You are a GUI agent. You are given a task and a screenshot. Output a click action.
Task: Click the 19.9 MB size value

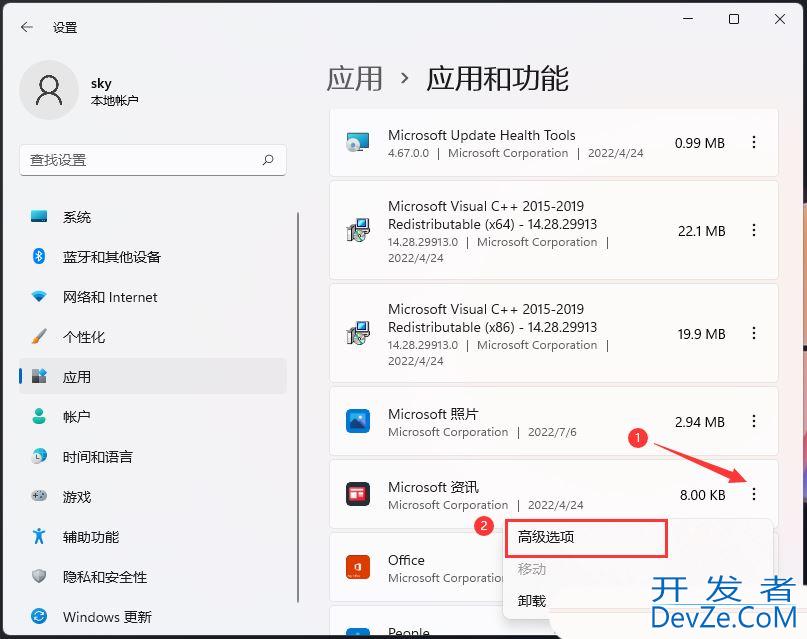pos(701,334)
